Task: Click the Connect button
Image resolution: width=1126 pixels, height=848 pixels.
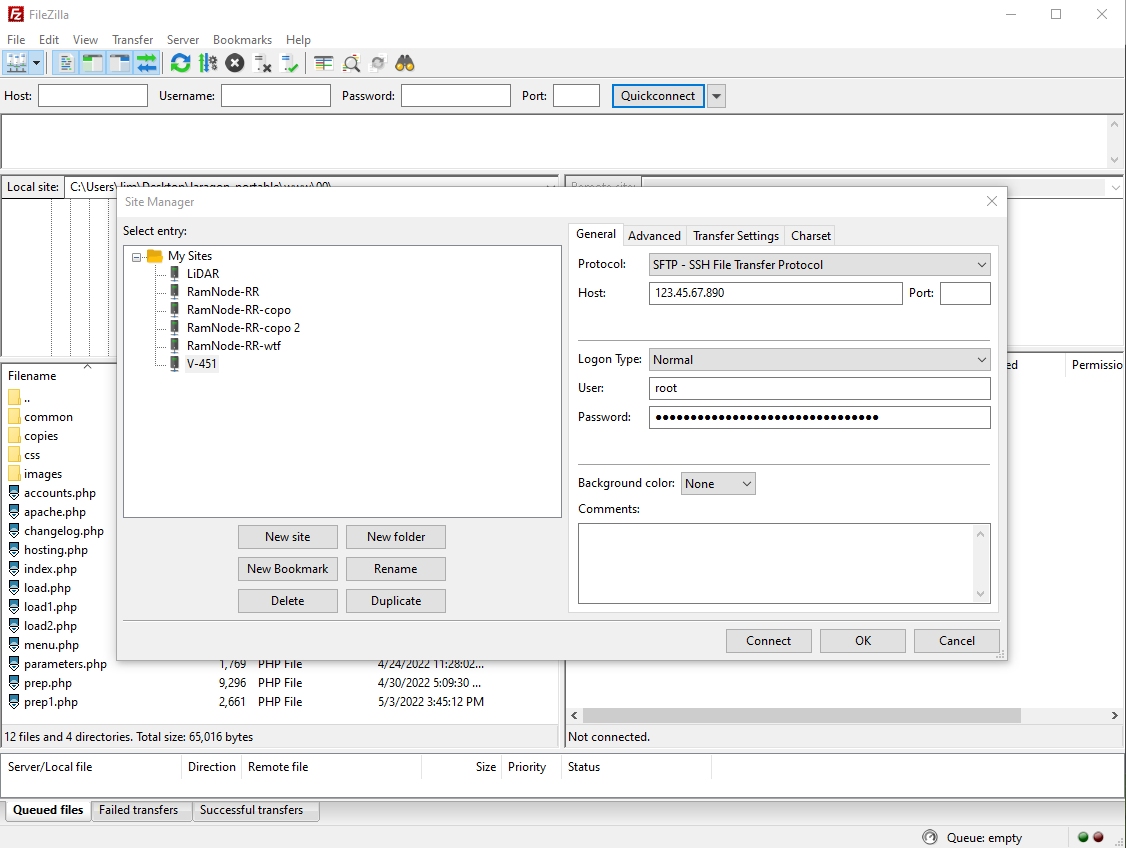Action: point(768,640)
